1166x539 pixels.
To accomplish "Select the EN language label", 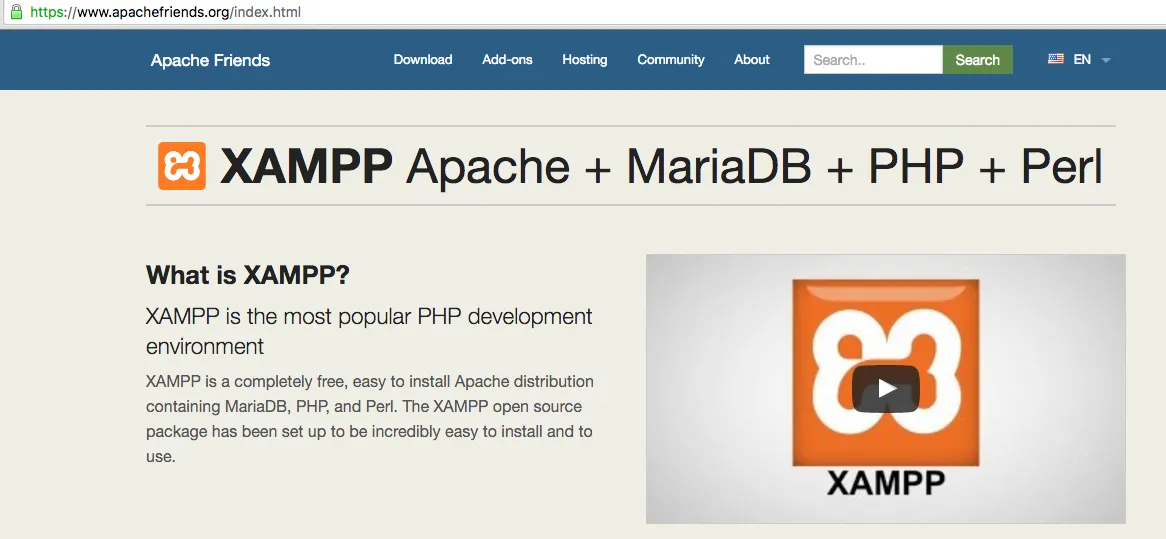I will (1082, 59).
